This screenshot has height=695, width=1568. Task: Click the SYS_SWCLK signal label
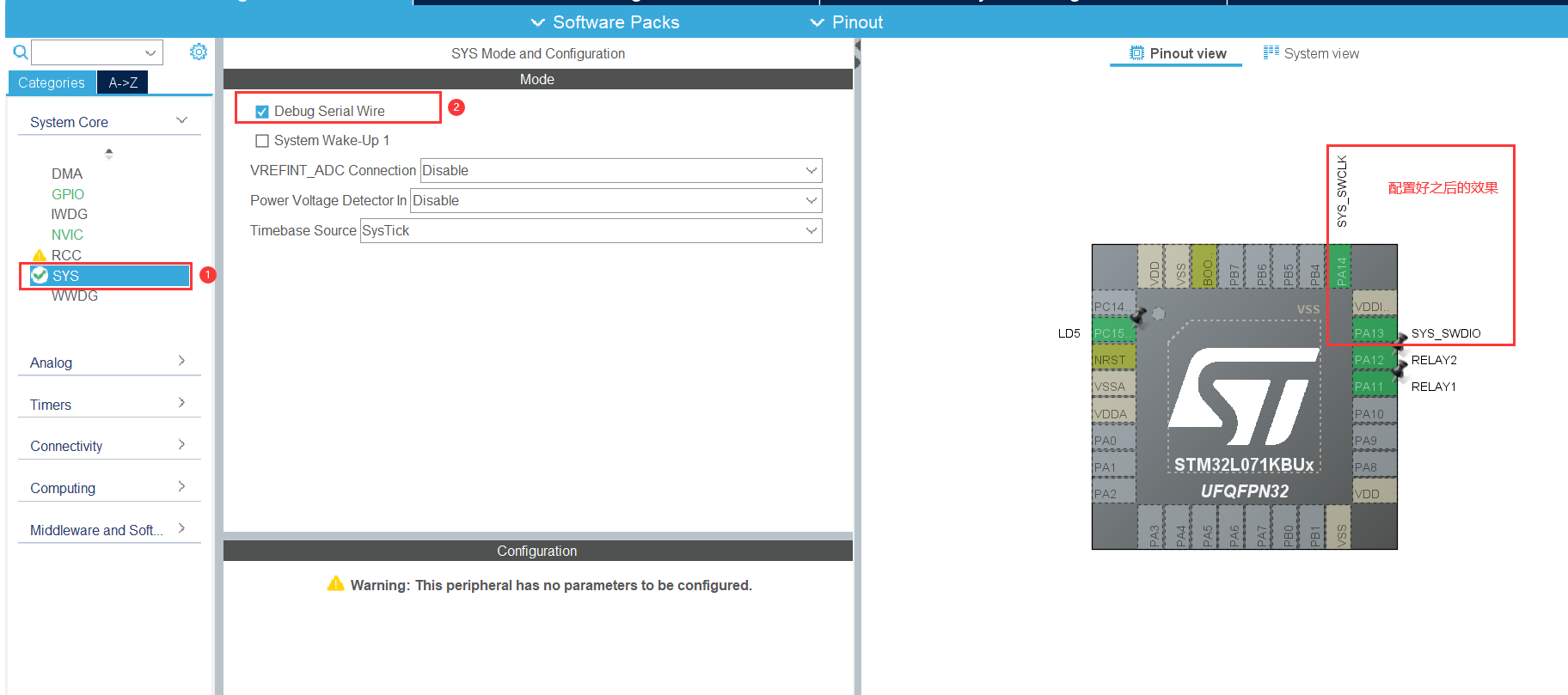click(x=1342, y=191)
